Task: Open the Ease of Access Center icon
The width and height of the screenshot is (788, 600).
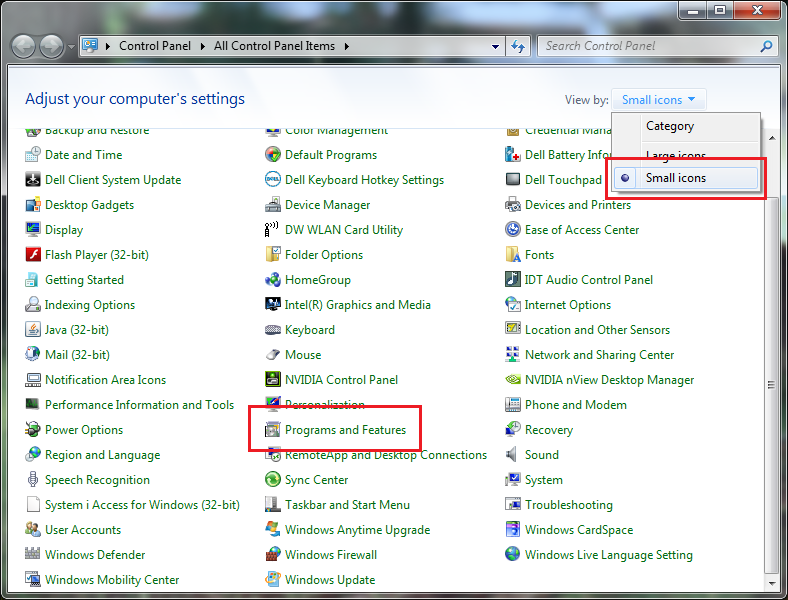Action: (513, 230)
